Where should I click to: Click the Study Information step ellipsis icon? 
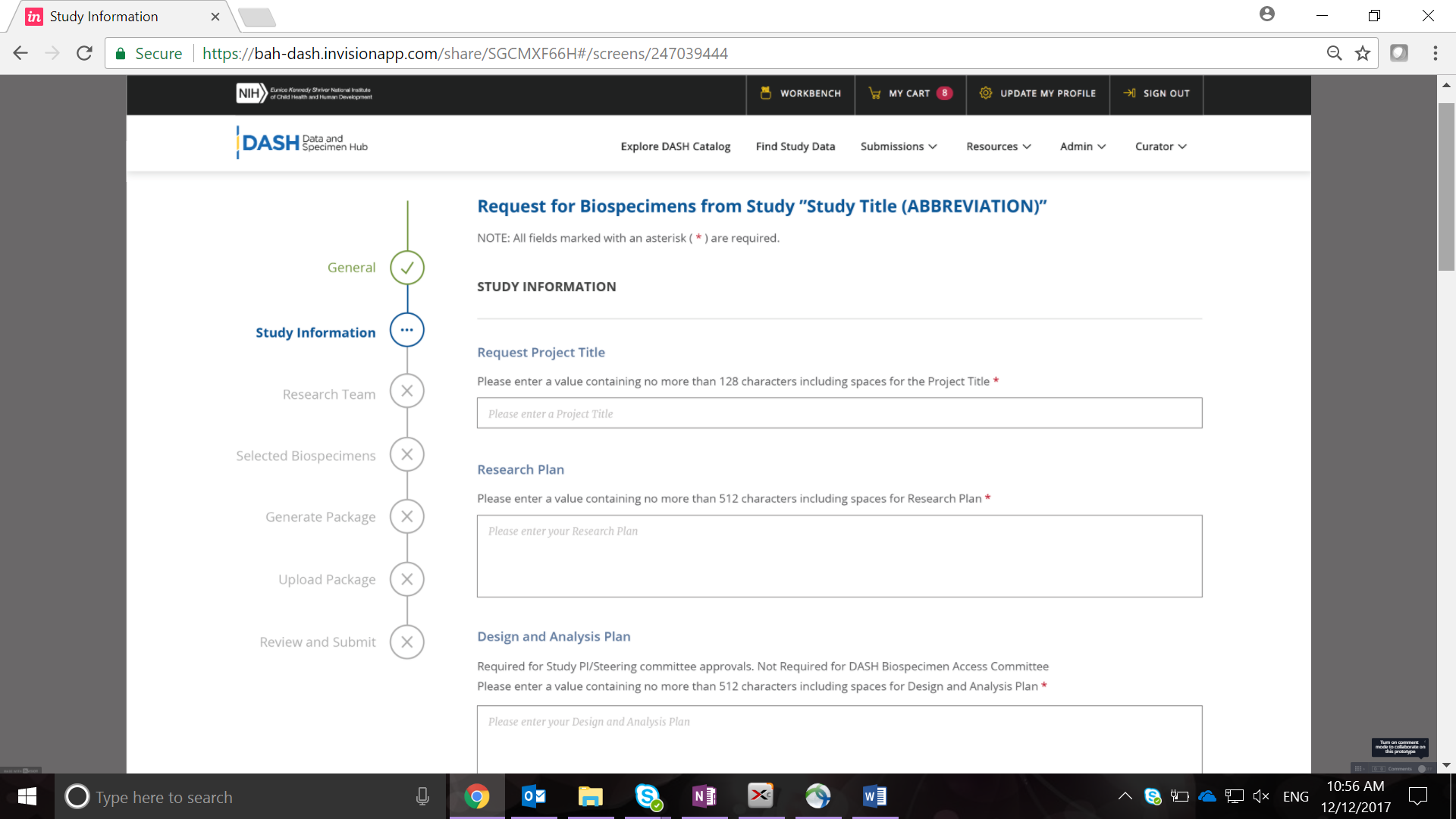pyautogui.click(x=407, y=330)
